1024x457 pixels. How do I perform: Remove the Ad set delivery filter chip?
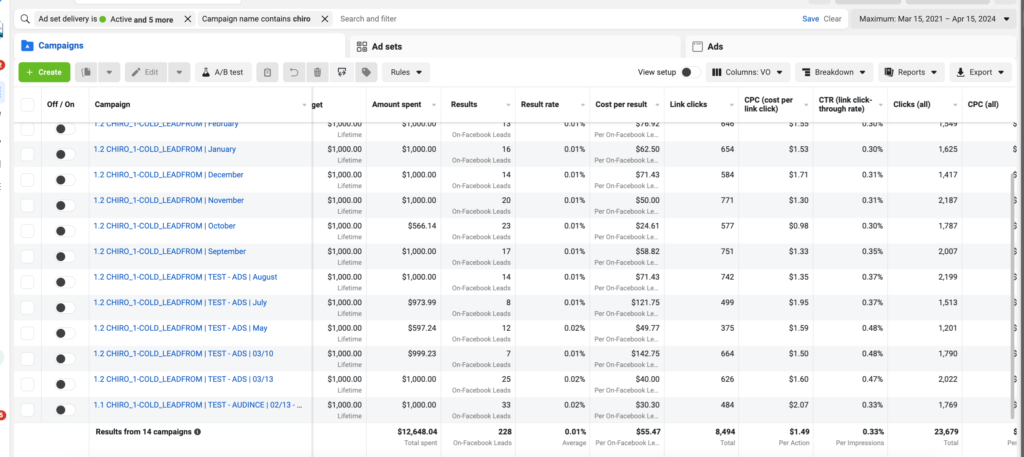coord(187,20)
